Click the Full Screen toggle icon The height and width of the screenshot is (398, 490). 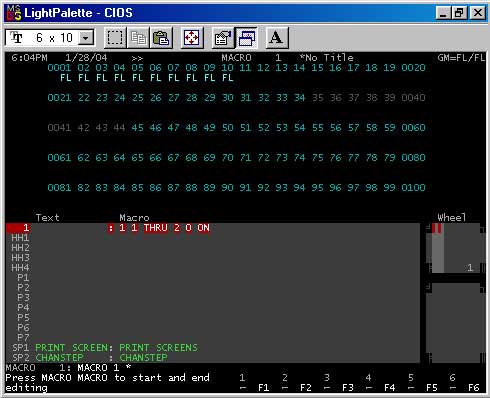point(192,37)
